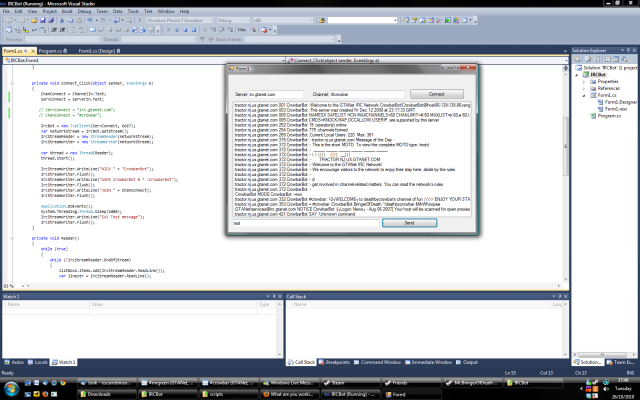Switch to the Command Window tab
Viewport: 640px width, 400px height.
pyautogui.click(x=377, y=362)
